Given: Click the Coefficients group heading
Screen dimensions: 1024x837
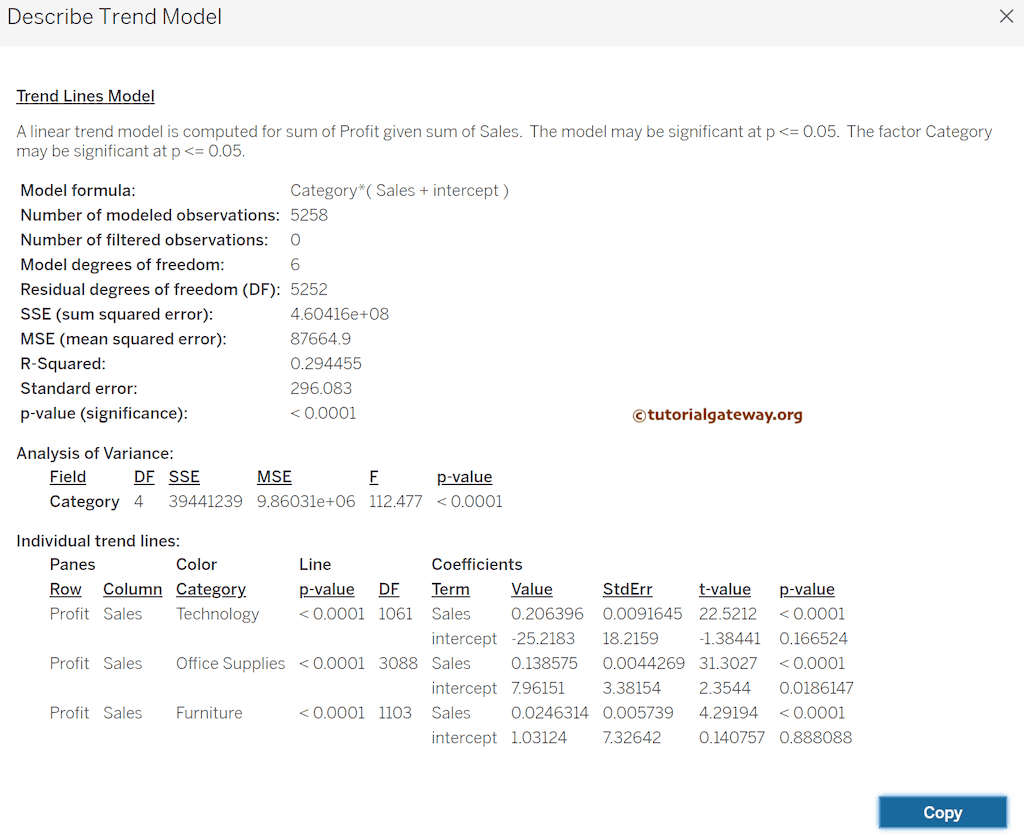Looking at the screenshot, I should (x=477, y=565).
